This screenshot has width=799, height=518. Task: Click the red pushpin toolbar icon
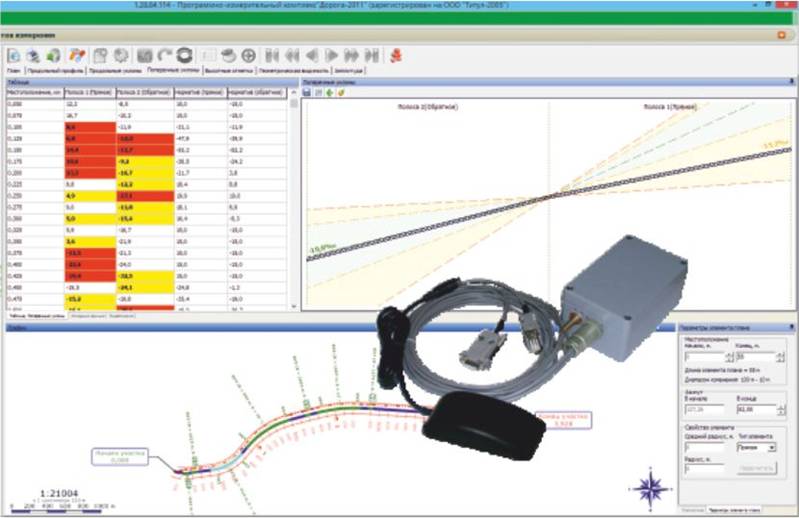click(x=396, y=56)
